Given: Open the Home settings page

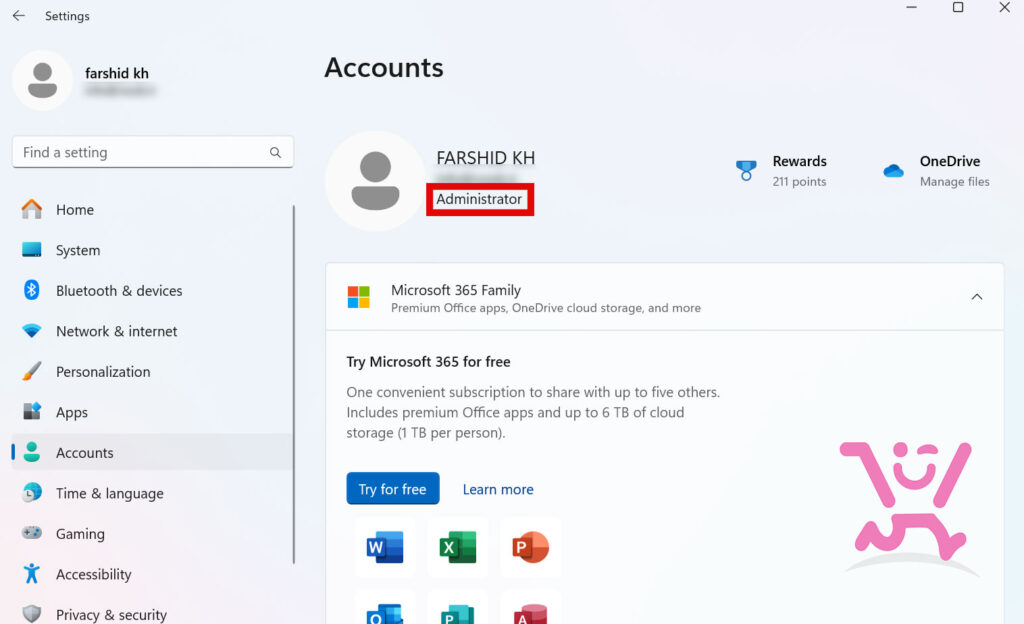Looking at the screenshot, I should 153,210.
